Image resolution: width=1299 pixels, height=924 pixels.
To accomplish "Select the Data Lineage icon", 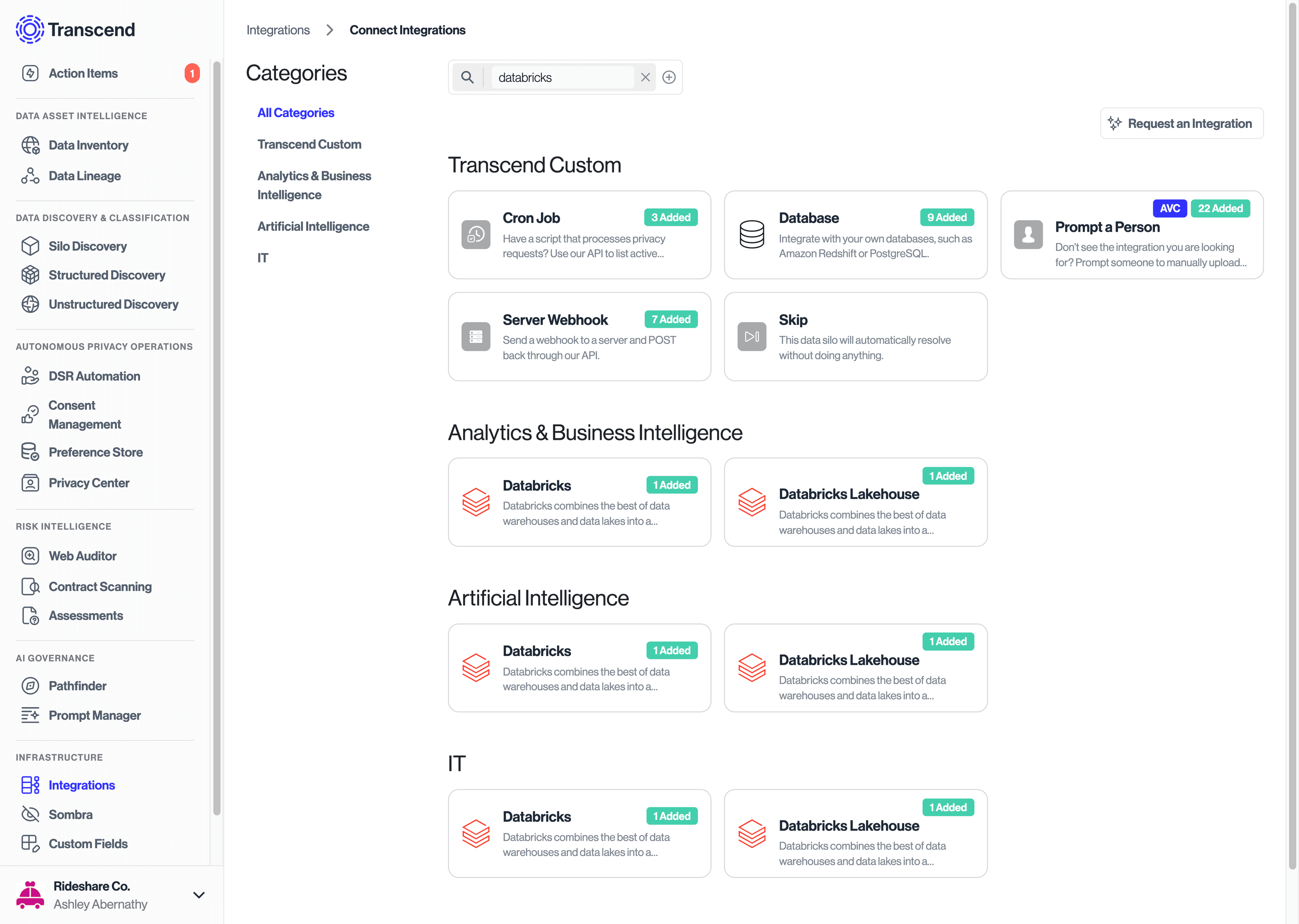I will click(31, 175).
